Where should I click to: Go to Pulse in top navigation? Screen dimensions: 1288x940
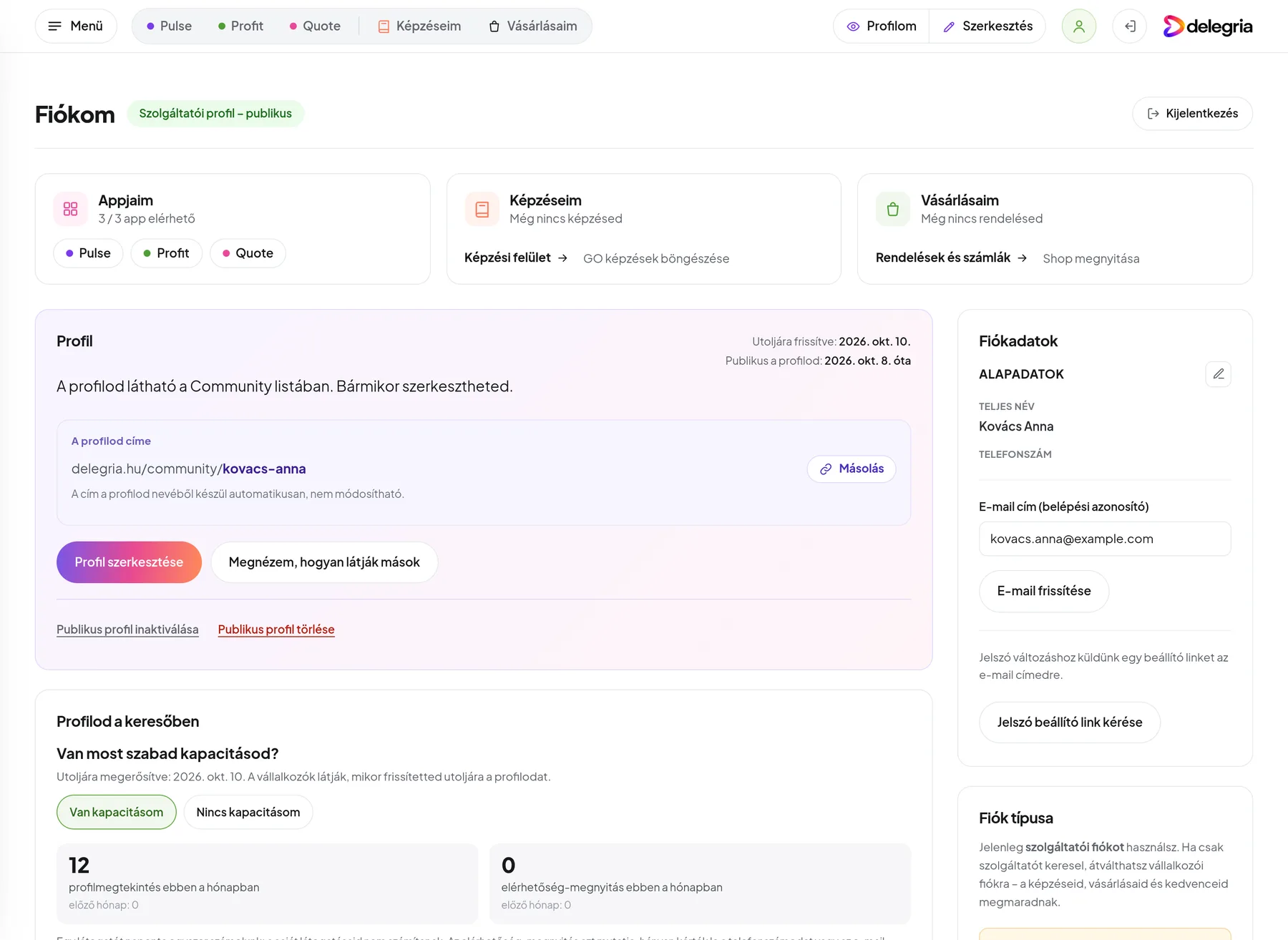169,26
